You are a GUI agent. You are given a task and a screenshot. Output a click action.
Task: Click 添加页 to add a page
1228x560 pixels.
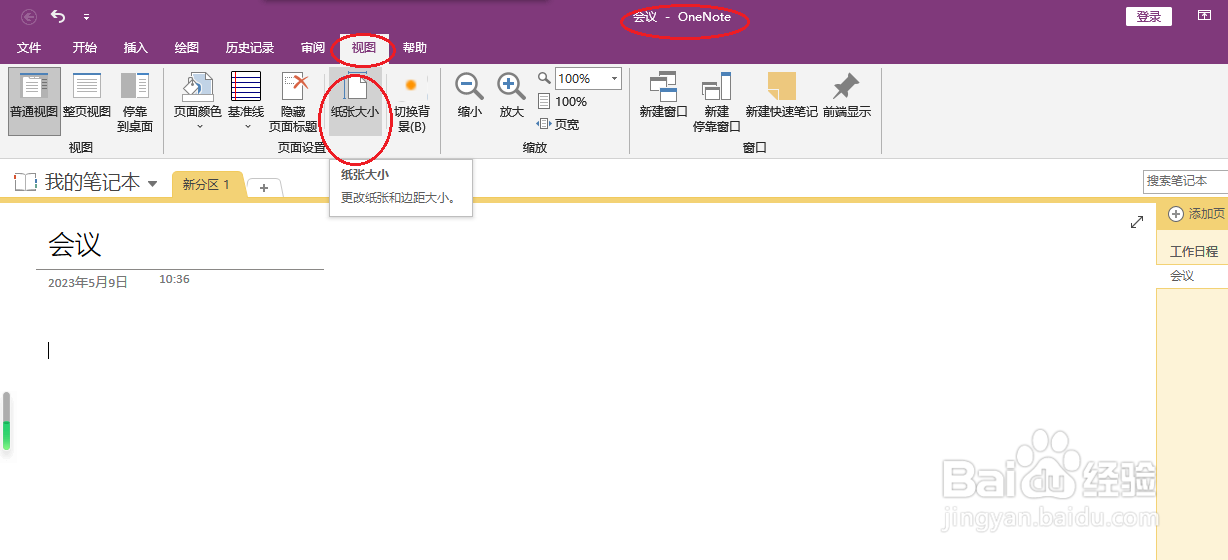pos(1196,214)
